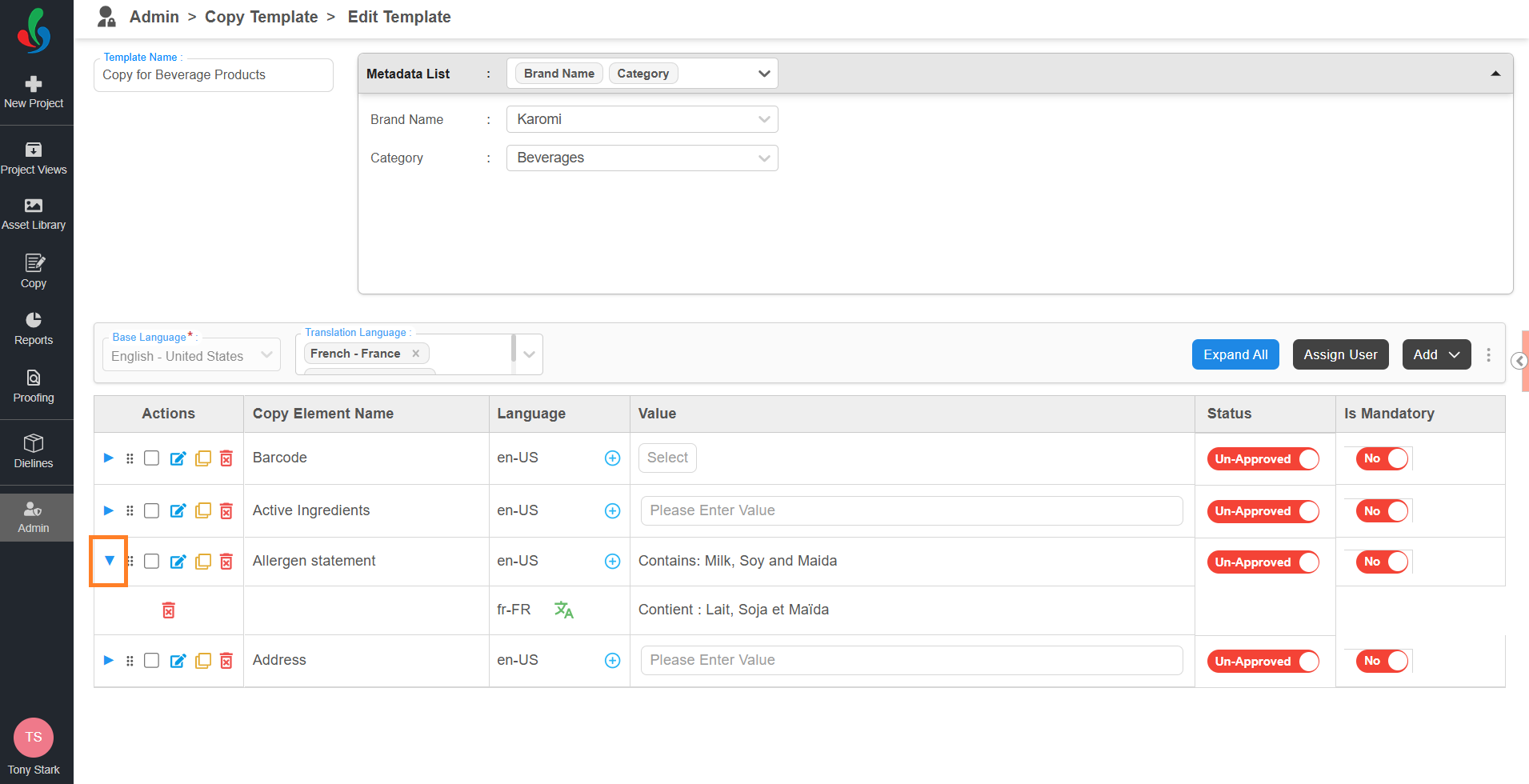
Task: Delete the Address copy element
Action: pyautogui.click(x=226, y=661)
